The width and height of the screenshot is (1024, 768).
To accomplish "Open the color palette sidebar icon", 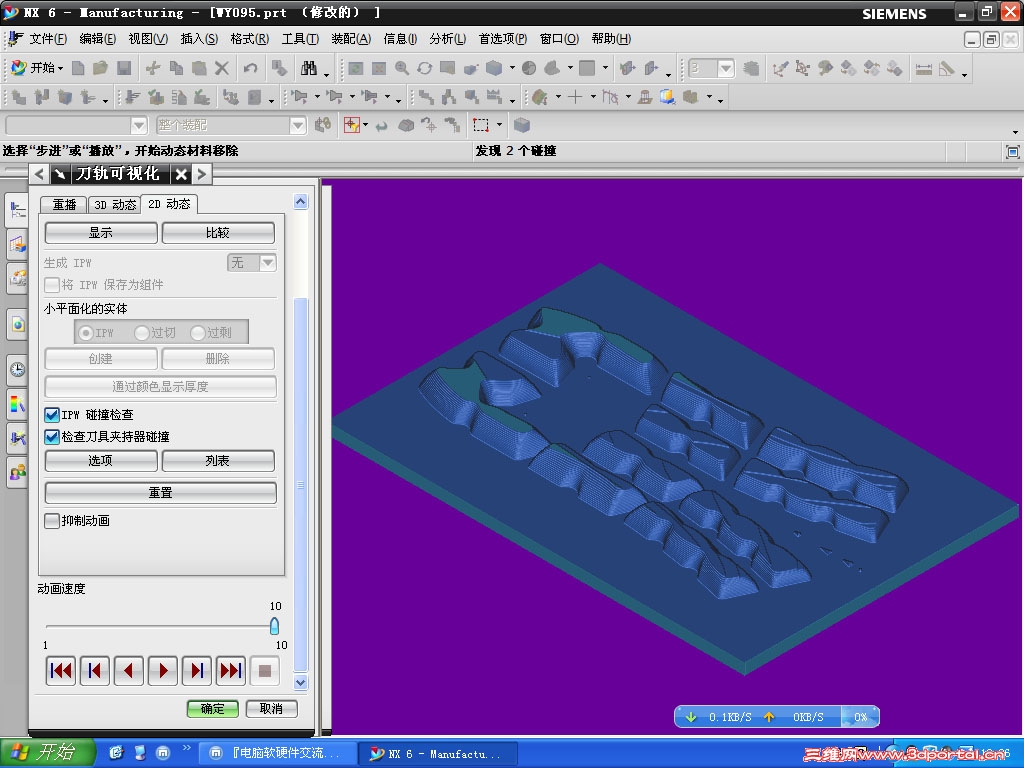I will [18, 404].
